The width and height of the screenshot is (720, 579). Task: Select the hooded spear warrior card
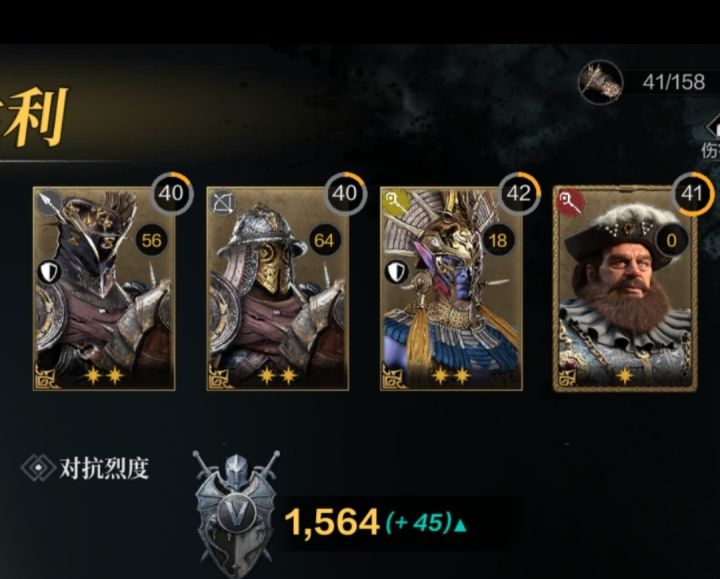104,288
